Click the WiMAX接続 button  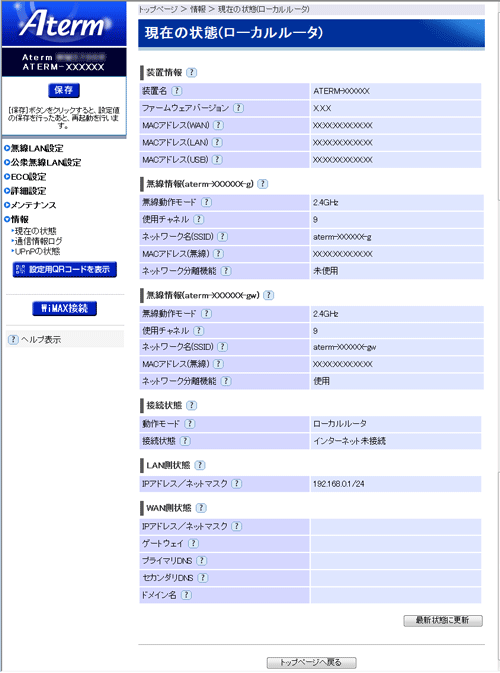[64, 308]
